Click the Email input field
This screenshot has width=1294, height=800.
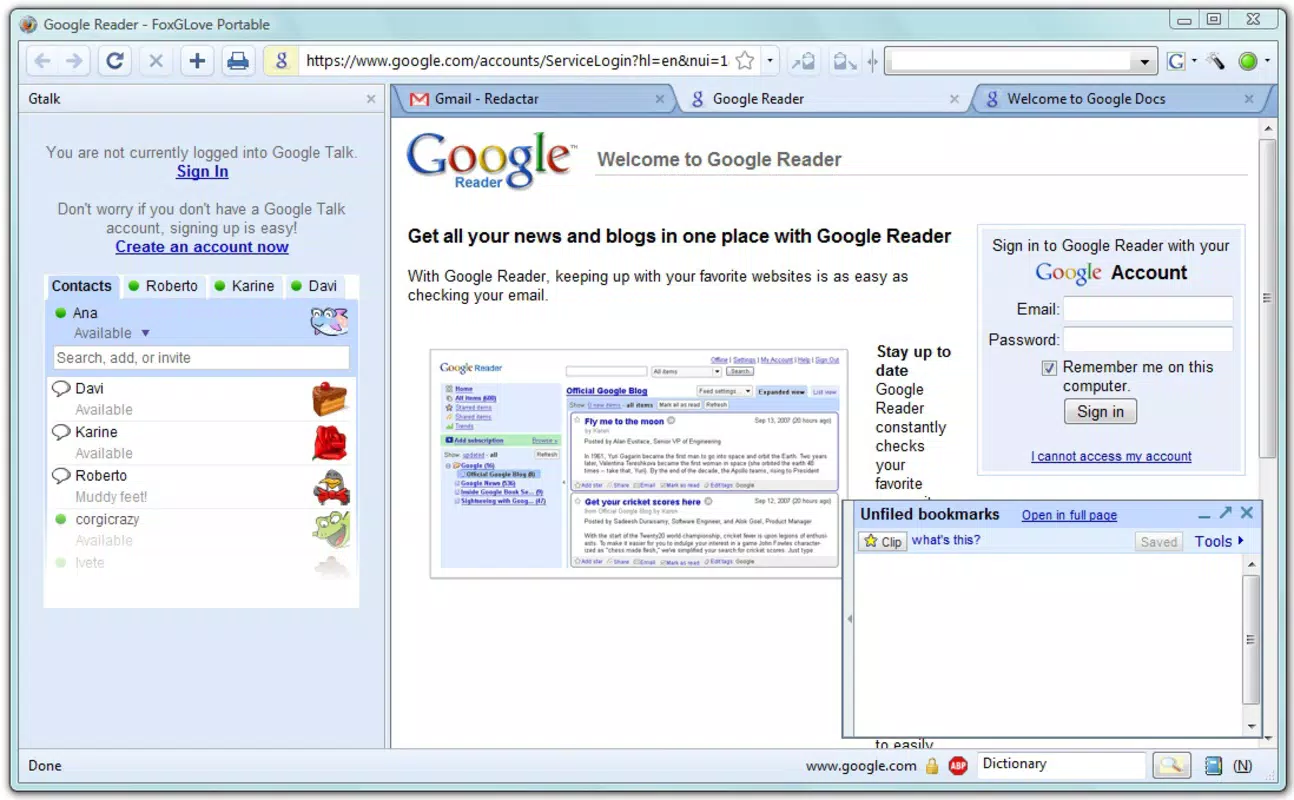coord(1148,309)
